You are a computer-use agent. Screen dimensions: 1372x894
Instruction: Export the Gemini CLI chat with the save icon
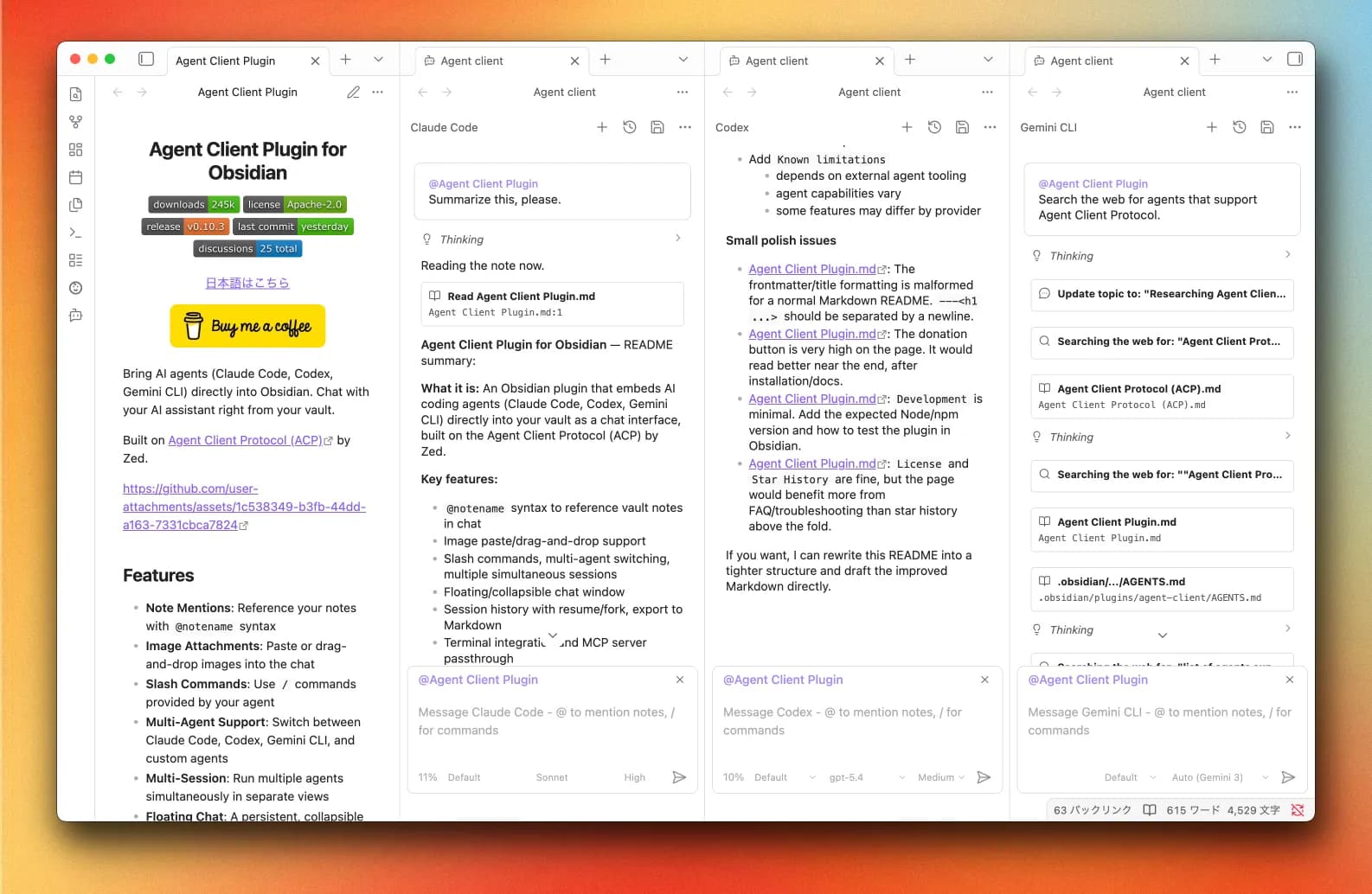1267,127
